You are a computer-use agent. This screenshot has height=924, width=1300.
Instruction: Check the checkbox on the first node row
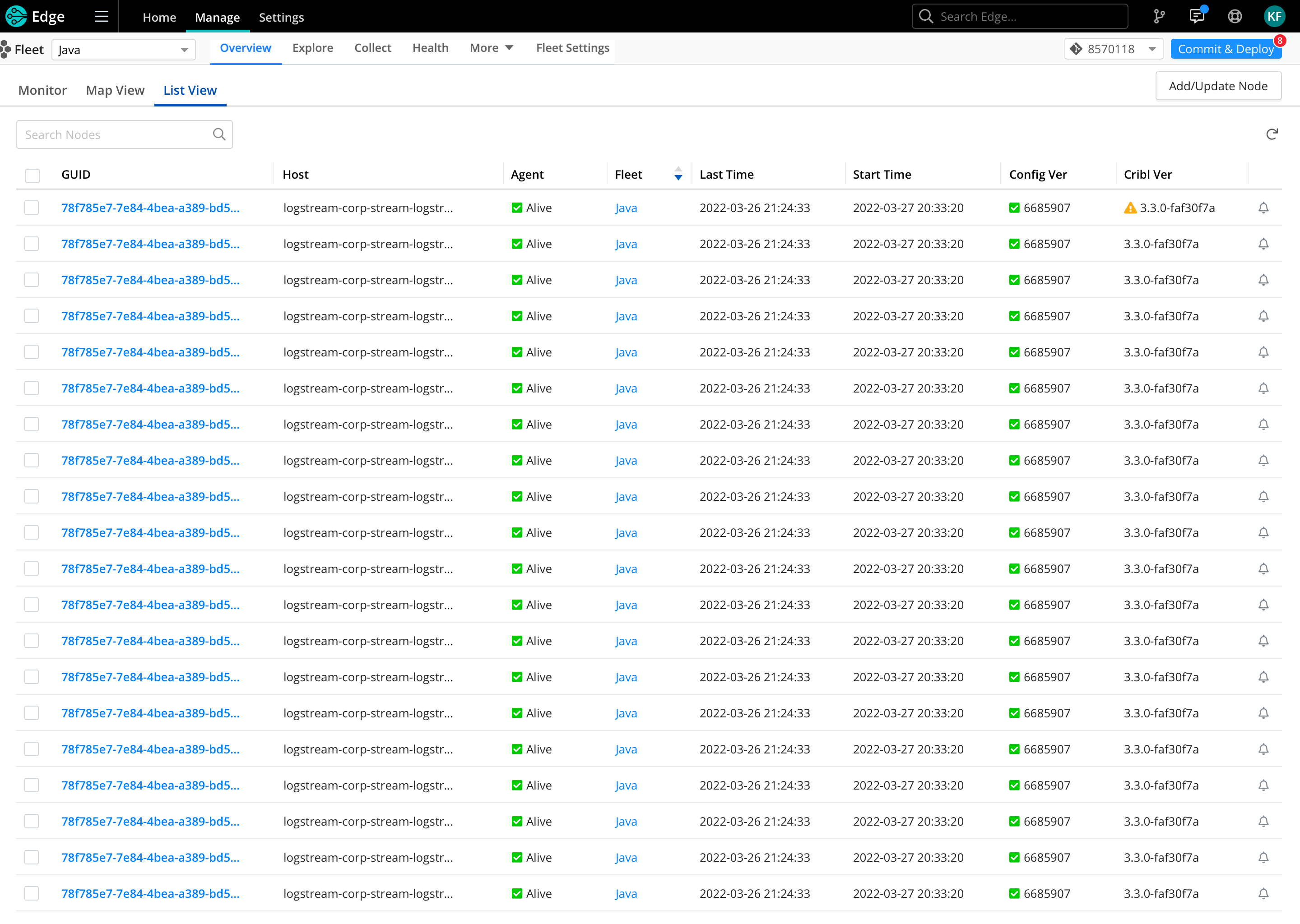click(32, 208)
